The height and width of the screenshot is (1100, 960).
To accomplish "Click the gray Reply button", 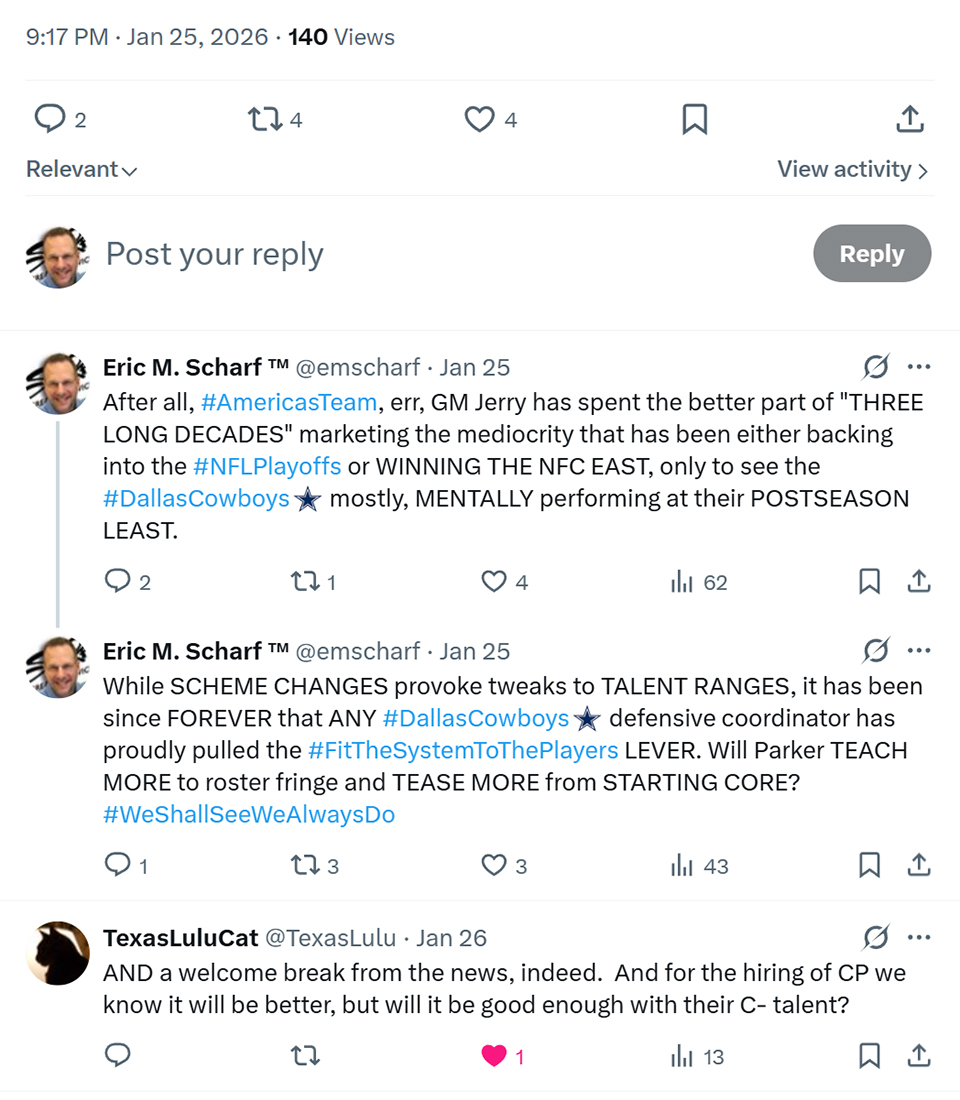I will (872, 254).
